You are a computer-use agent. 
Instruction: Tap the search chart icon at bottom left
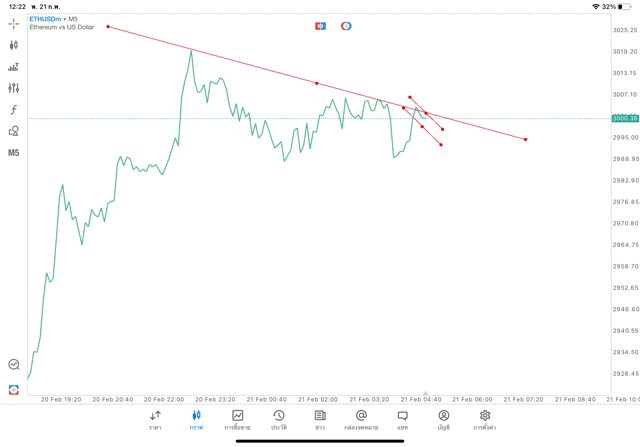click(14, 365)
